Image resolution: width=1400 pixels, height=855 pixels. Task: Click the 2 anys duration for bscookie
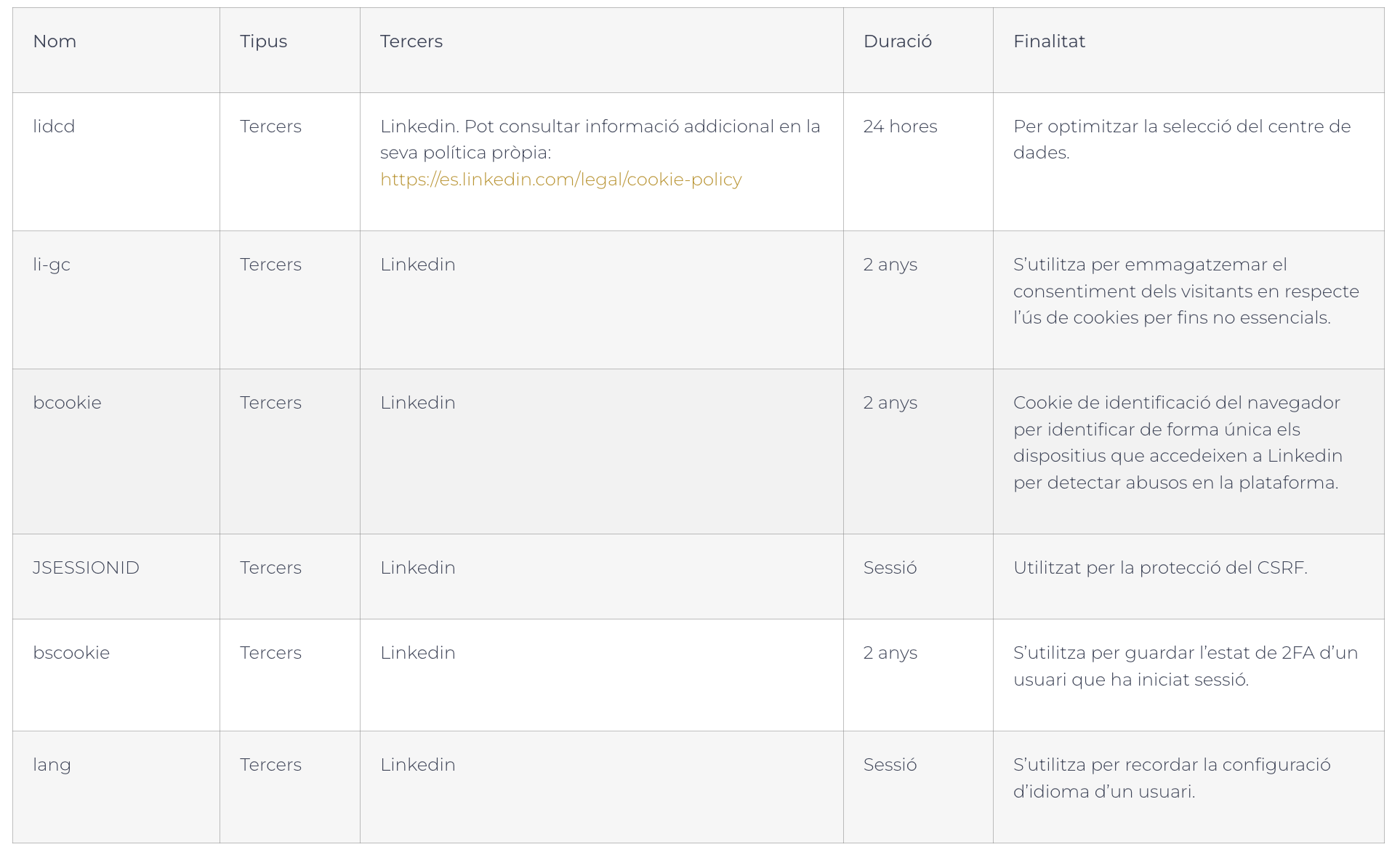(890, 653)
